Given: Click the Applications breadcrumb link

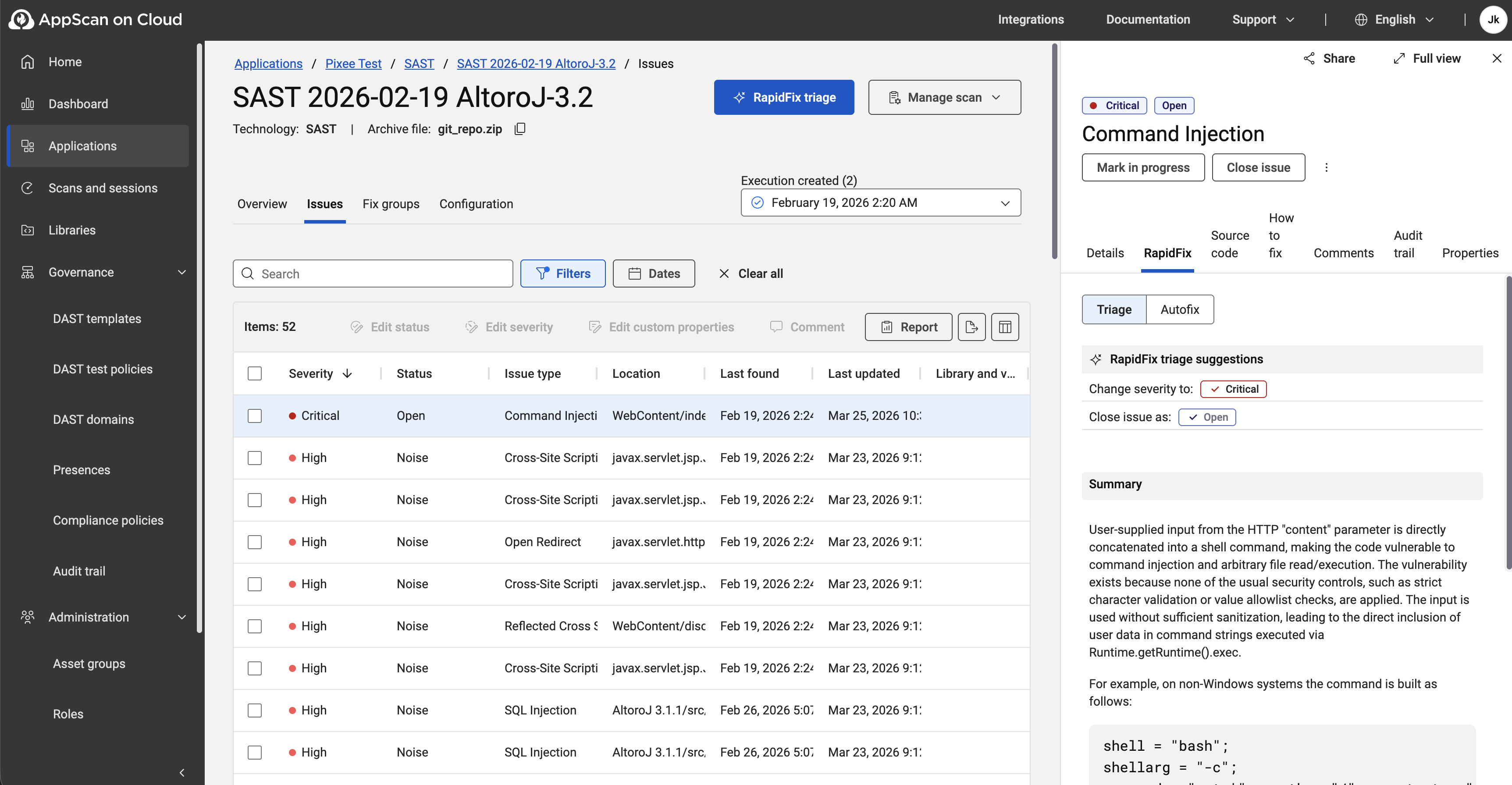Looking at the screenshot, I should pos(268,64).
